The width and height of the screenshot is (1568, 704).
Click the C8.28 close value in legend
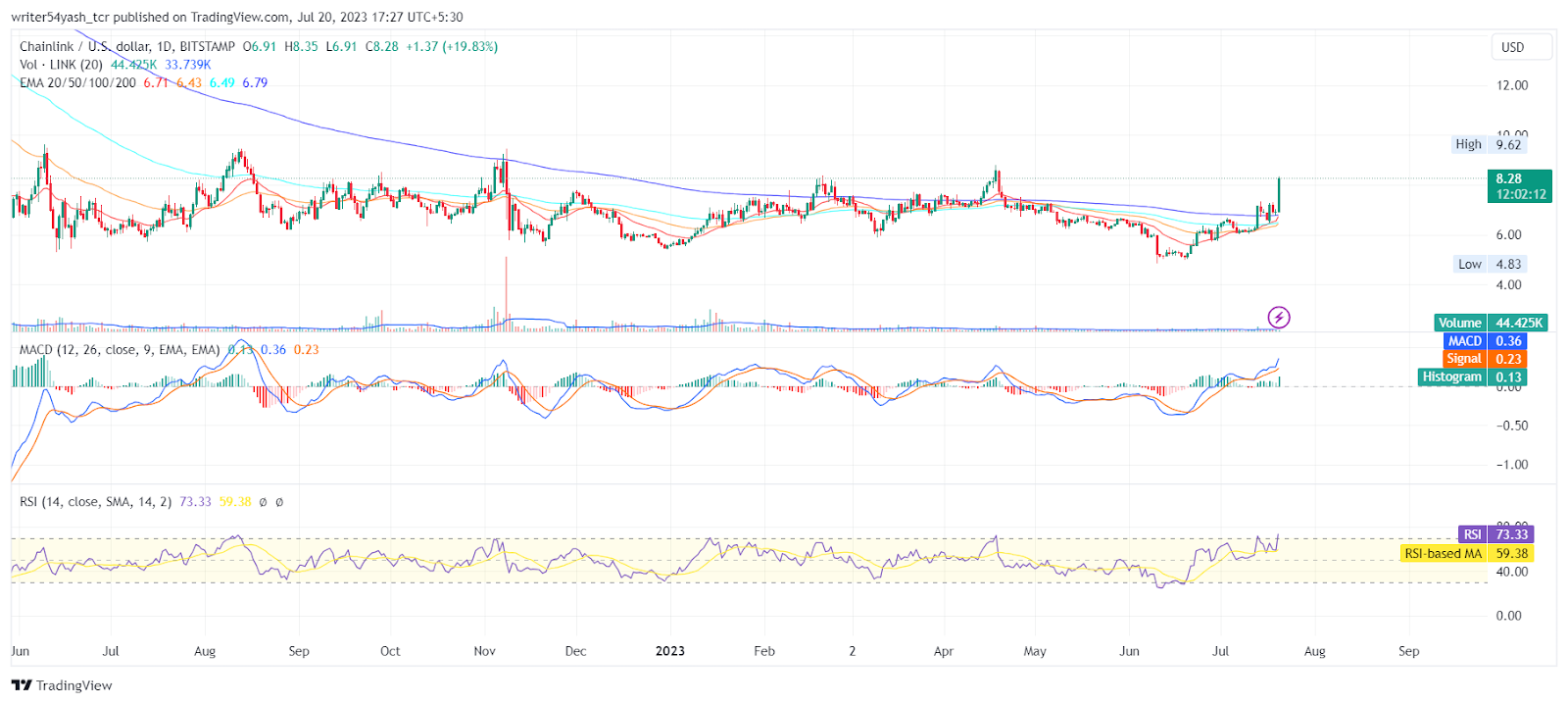(382, 46)
